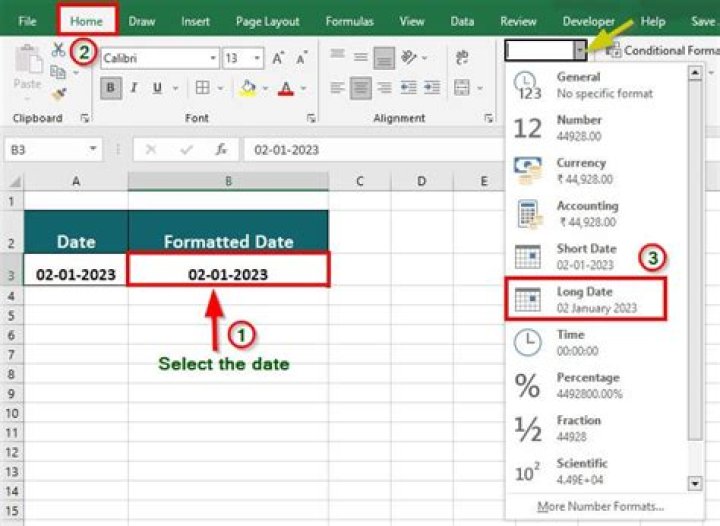Screen dimensions: 720x526
Task: Click the Insert Function fx icon
Action: (x=221, y=149)
